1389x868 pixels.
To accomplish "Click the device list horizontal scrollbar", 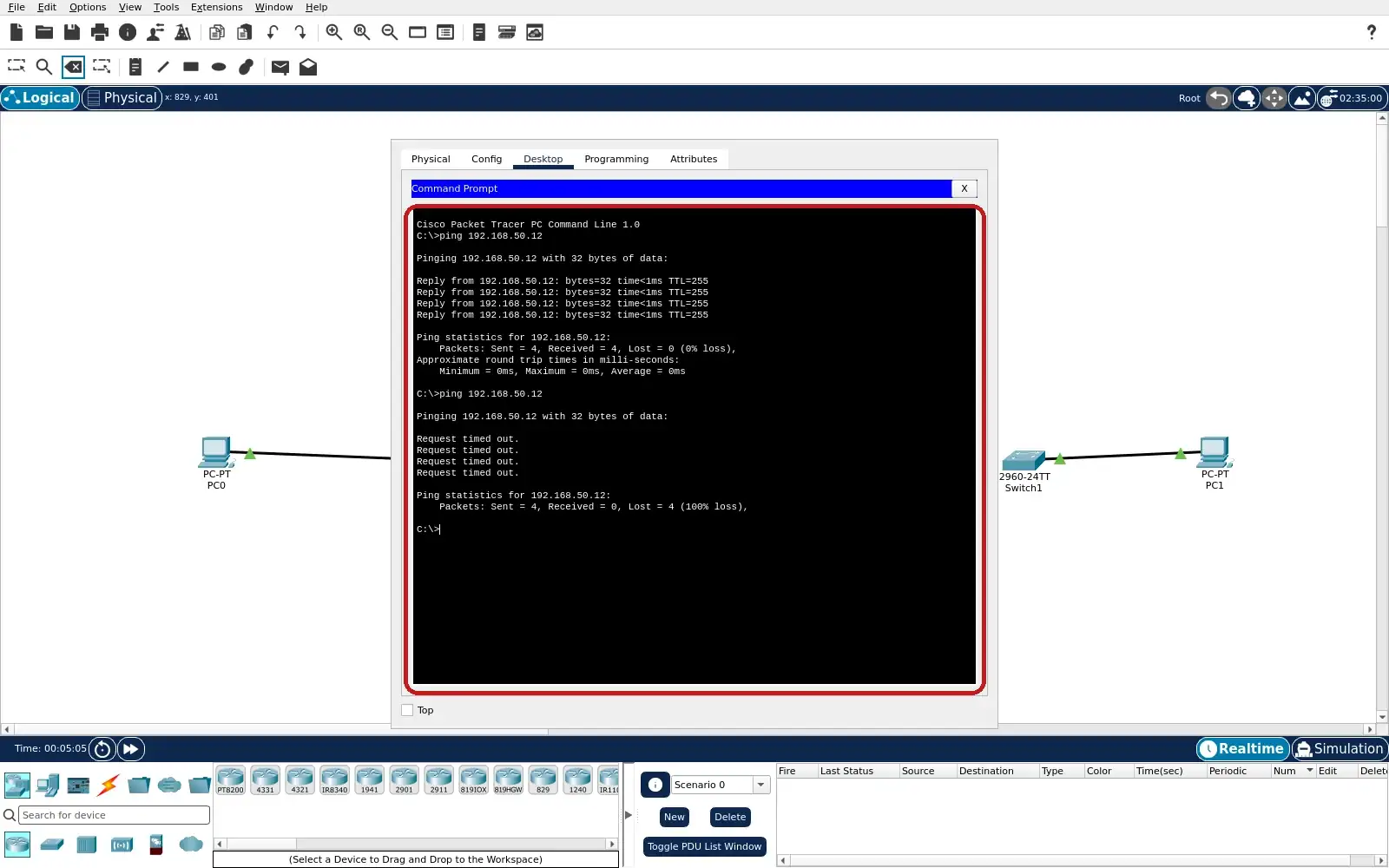I will click(416, 844).
